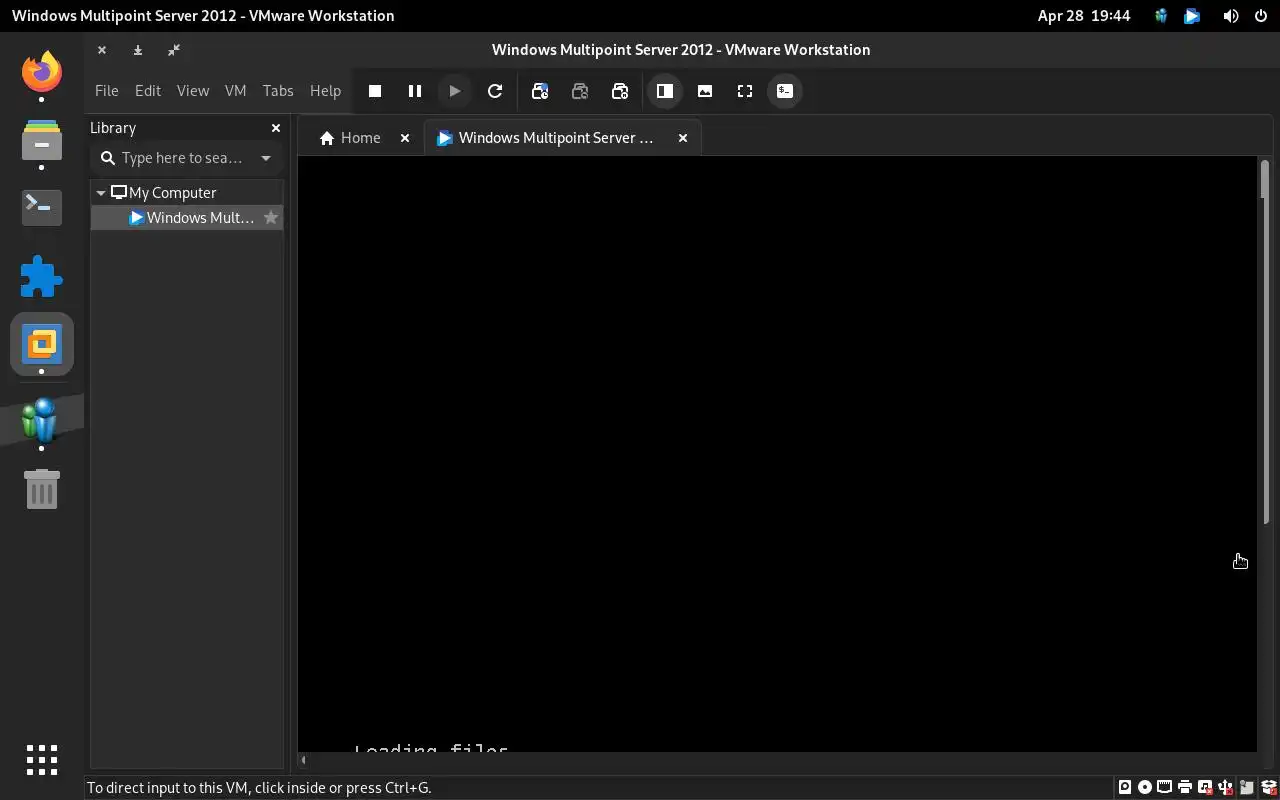1280x800 pixels.
Task: Open the volume control in top bar
Action: tap(1231, 16)
